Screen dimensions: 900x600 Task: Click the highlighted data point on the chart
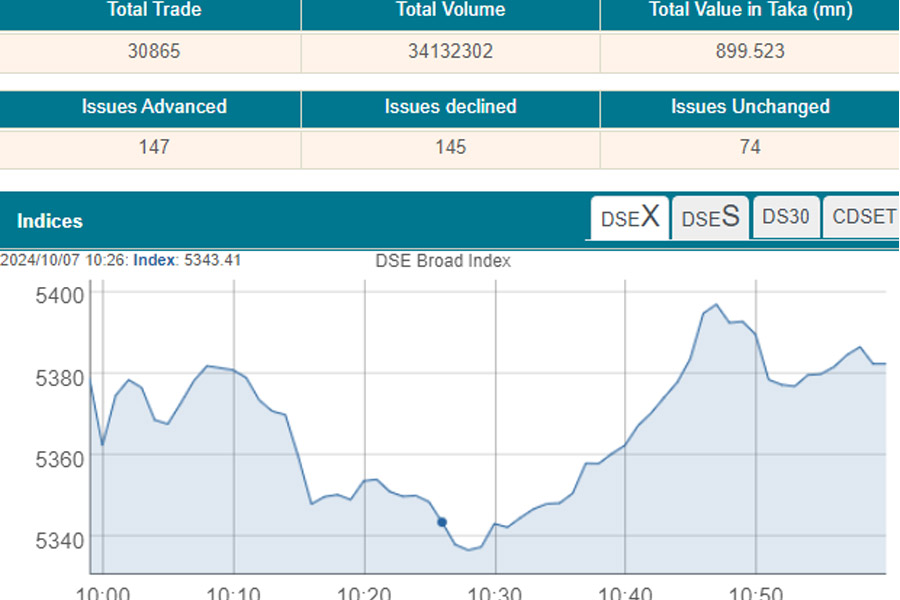(442, 522)
